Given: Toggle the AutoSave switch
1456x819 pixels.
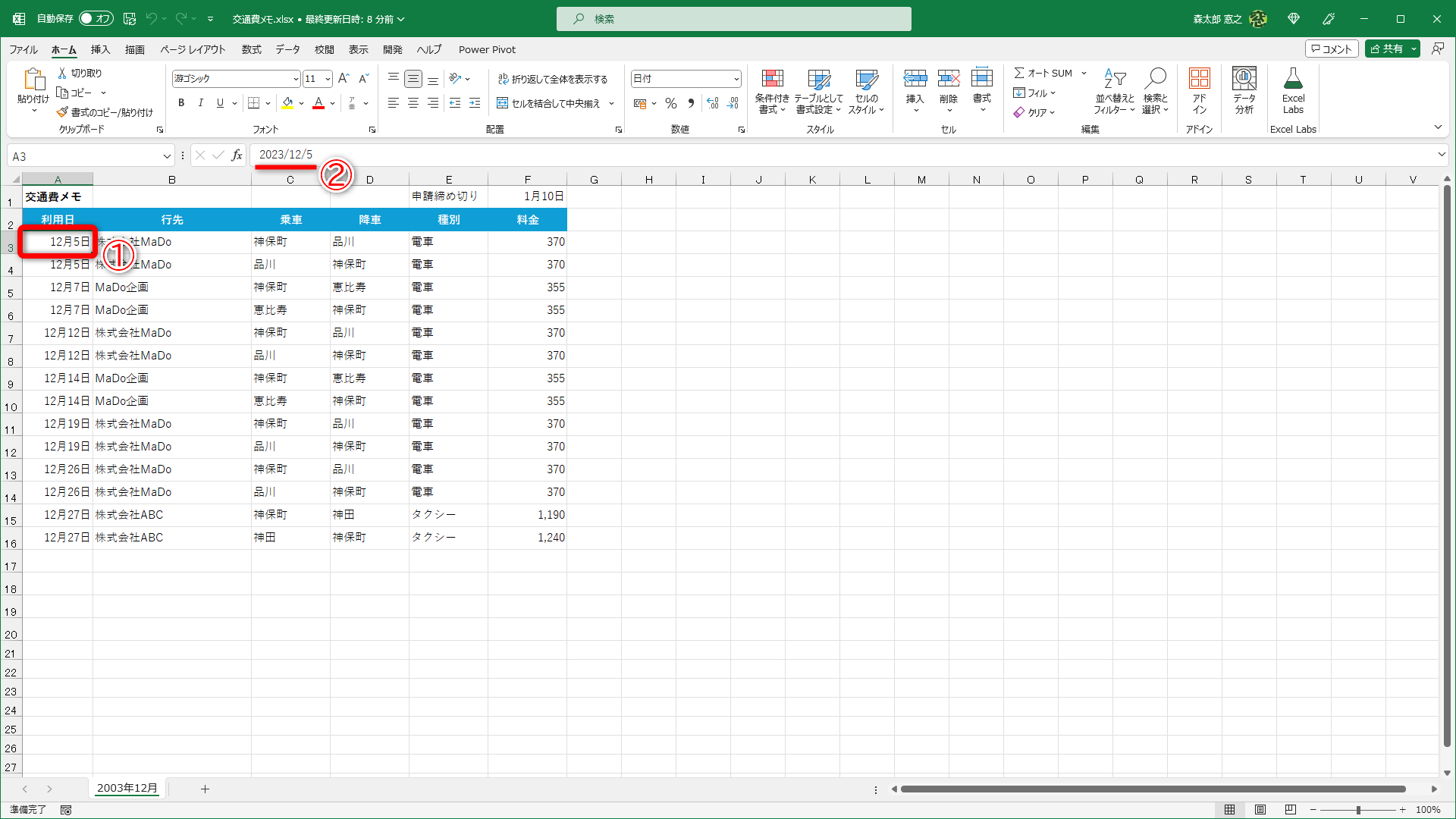Looking at the screenshot, I should pyautogui.click(x=96, y=18).
